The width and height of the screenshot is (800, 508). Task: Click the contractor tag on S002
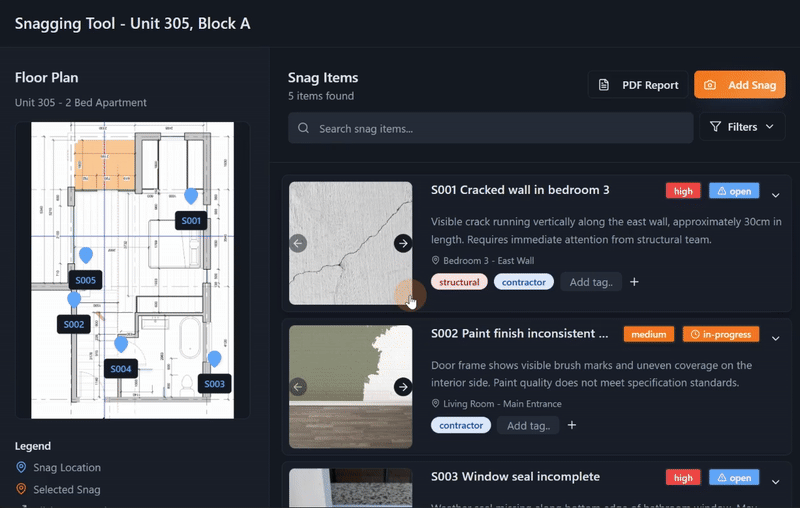pyautogui.click(x=461, y=425)
